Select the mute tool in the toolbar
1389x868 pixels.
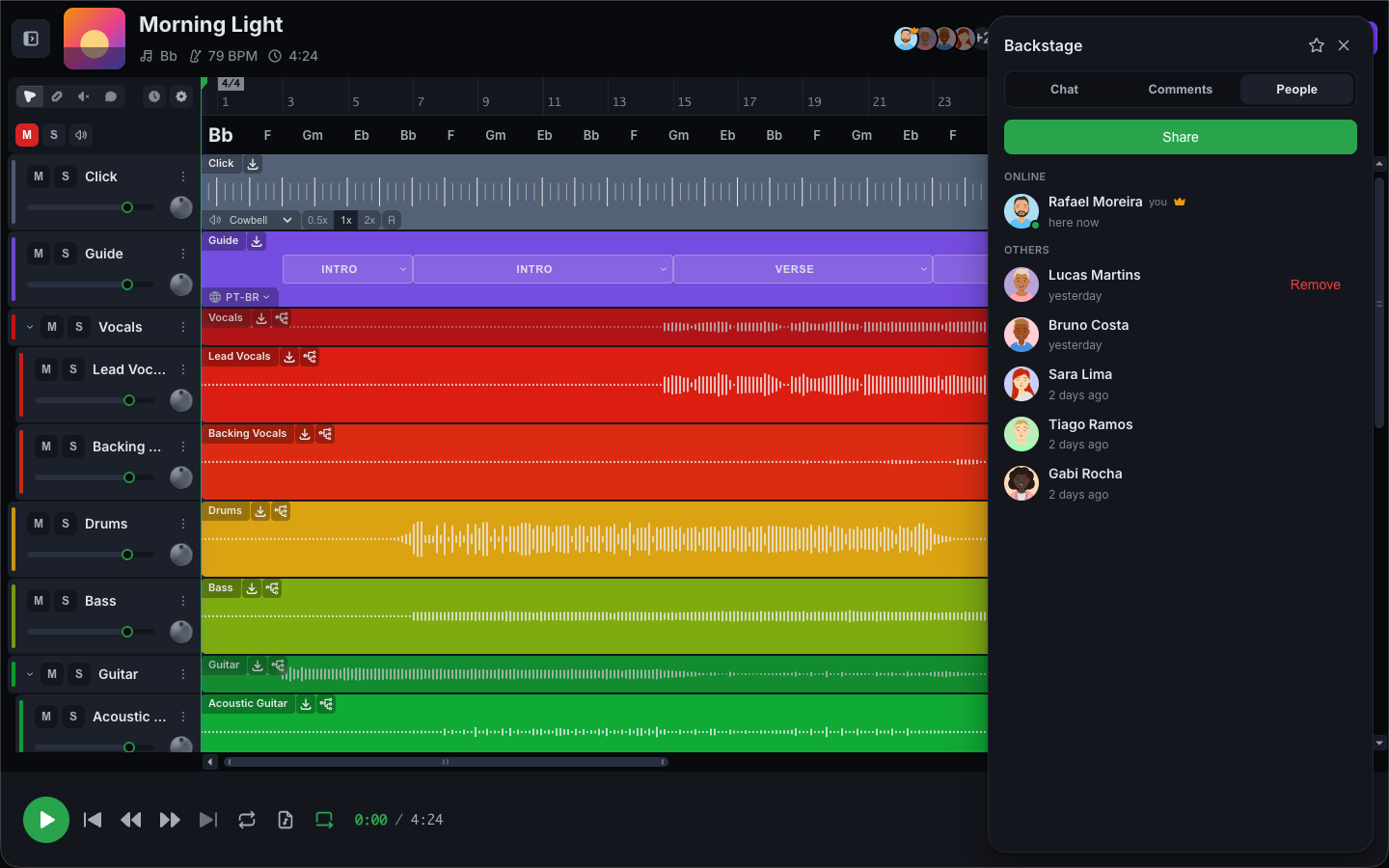click(x=84, y=96)
